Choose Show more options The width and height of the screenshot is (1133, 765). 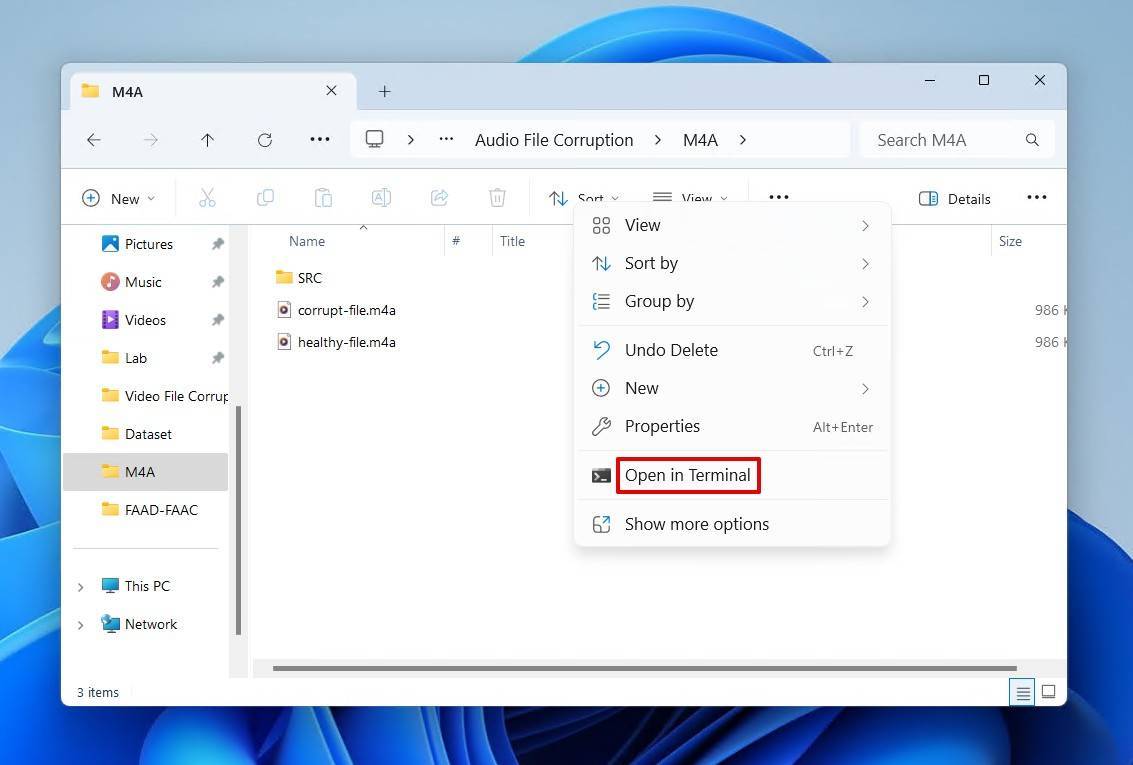[696, 524]
